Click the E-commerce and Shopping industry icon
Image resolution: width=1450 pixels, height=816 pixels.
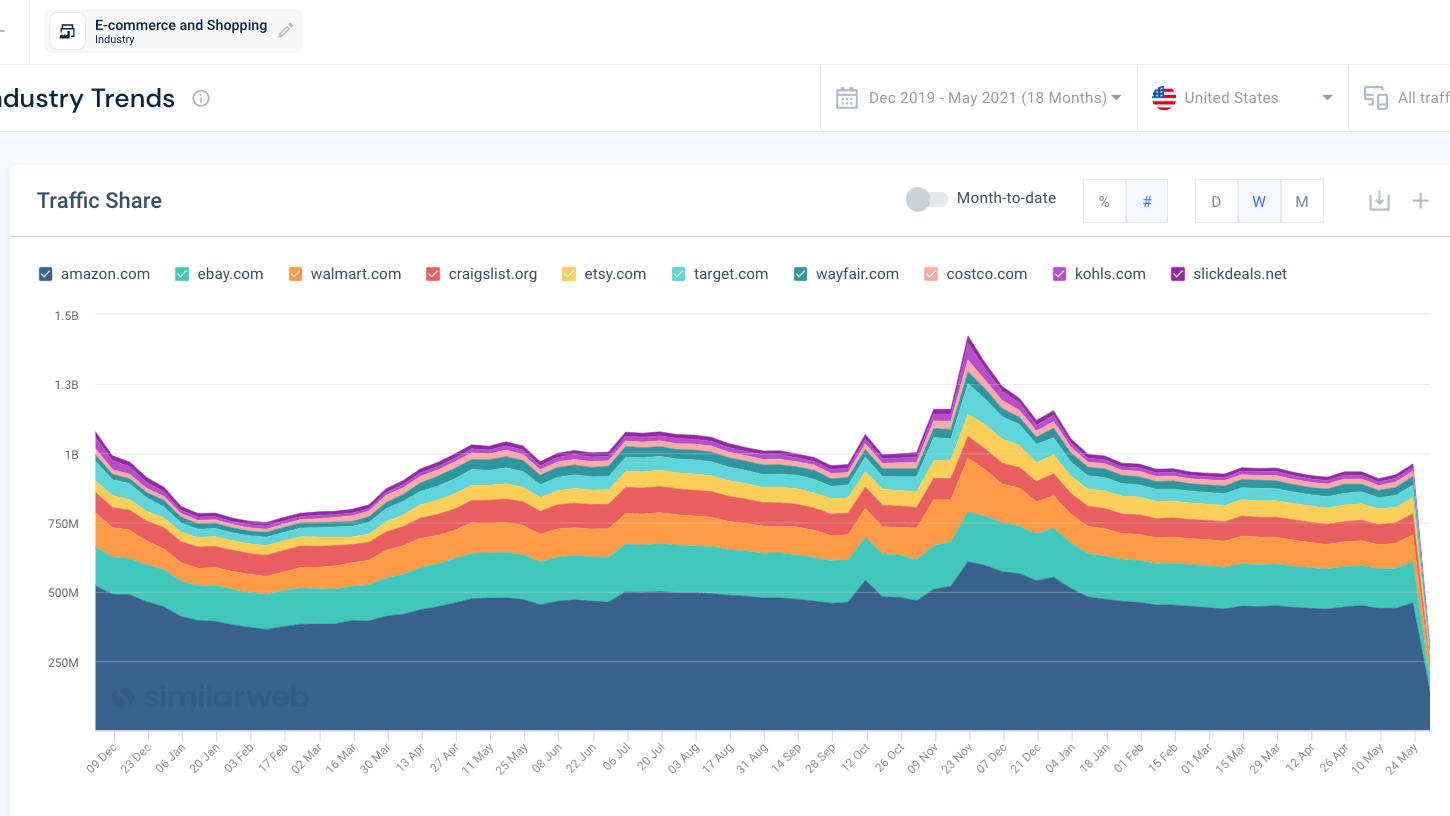[x=67, y=31]
